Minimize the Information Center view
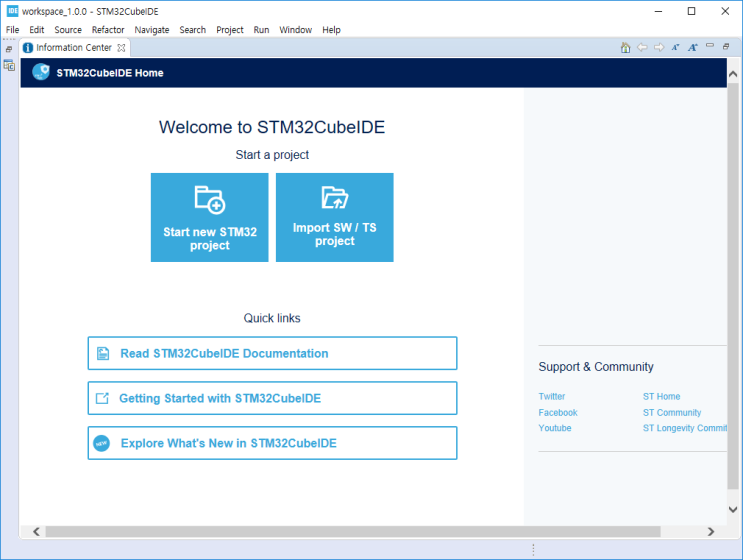The width and height of the screenshot is (743, 560). click(709, 46)
